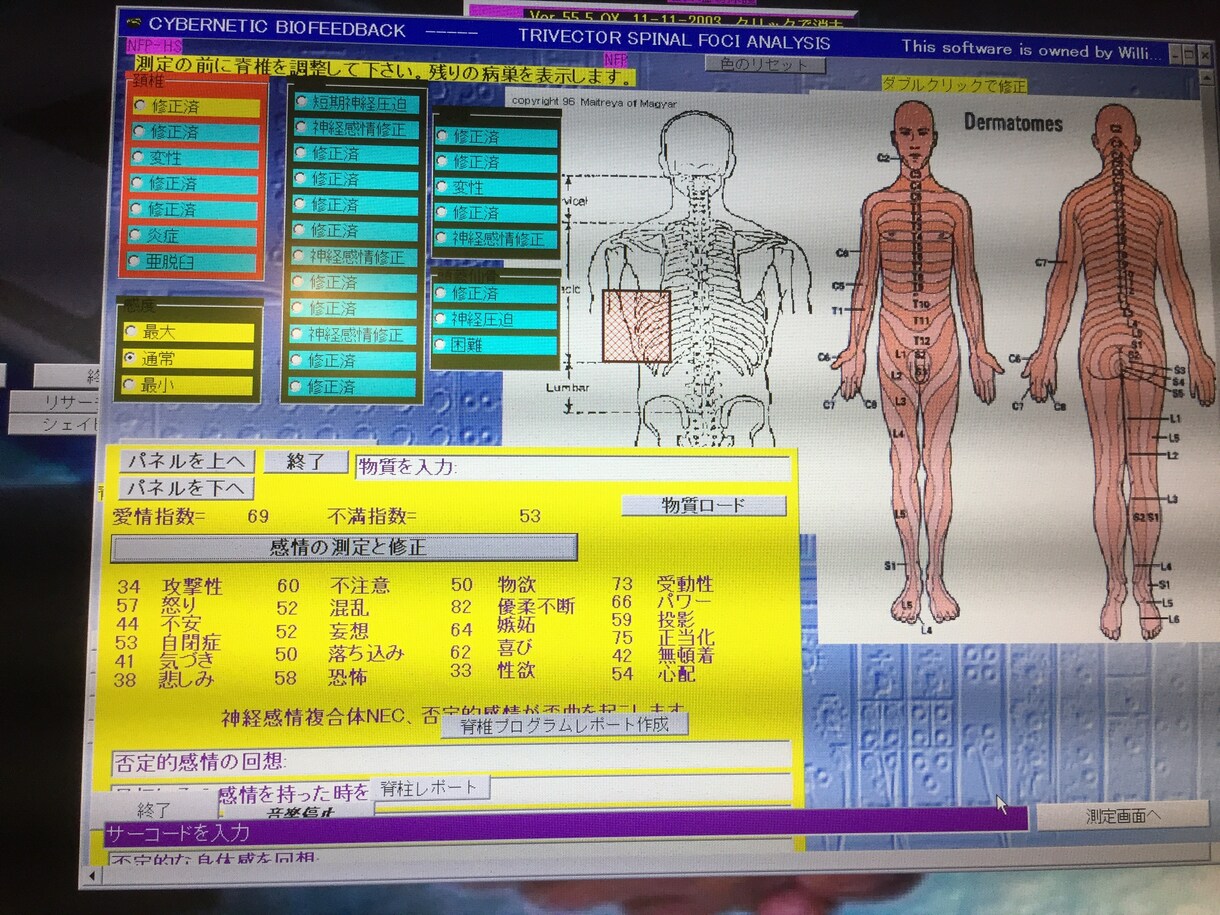Set sensitivity to 通常
The width and height of the screenshot is (1220, 915).
(130, 358)
